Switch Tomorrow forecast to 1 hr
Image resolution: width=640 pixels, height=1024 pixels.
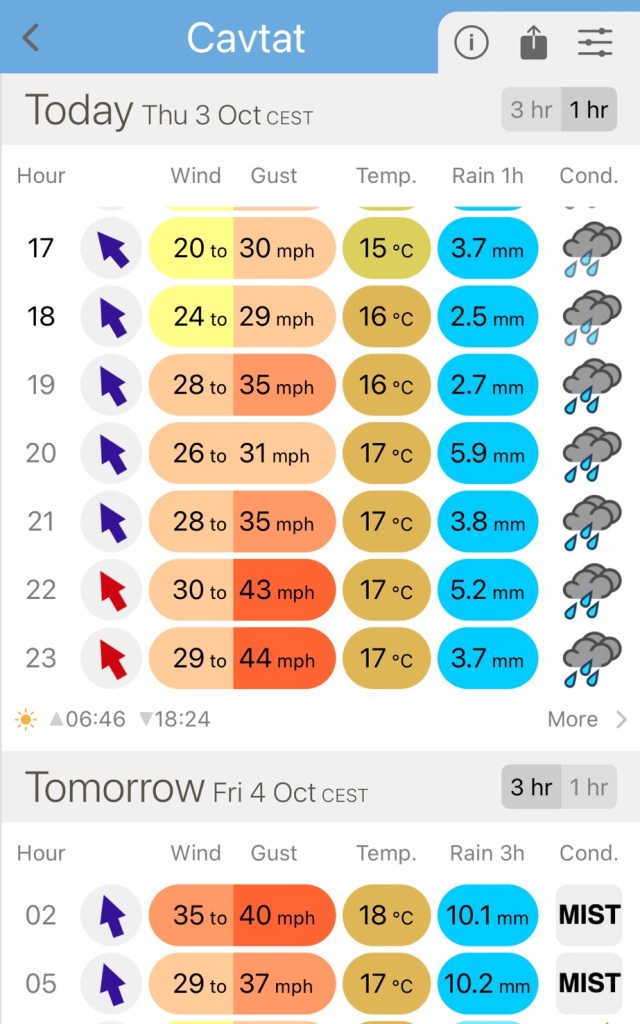pyautogui.click(x=589, y=787)
